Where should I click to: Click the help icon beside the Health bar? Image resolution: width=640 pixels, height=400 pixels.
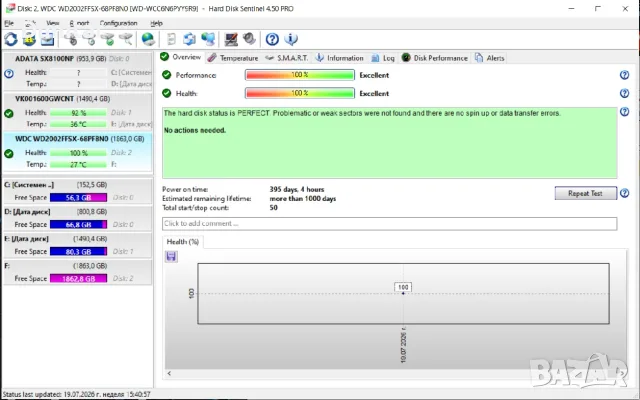tap(624, 93)
